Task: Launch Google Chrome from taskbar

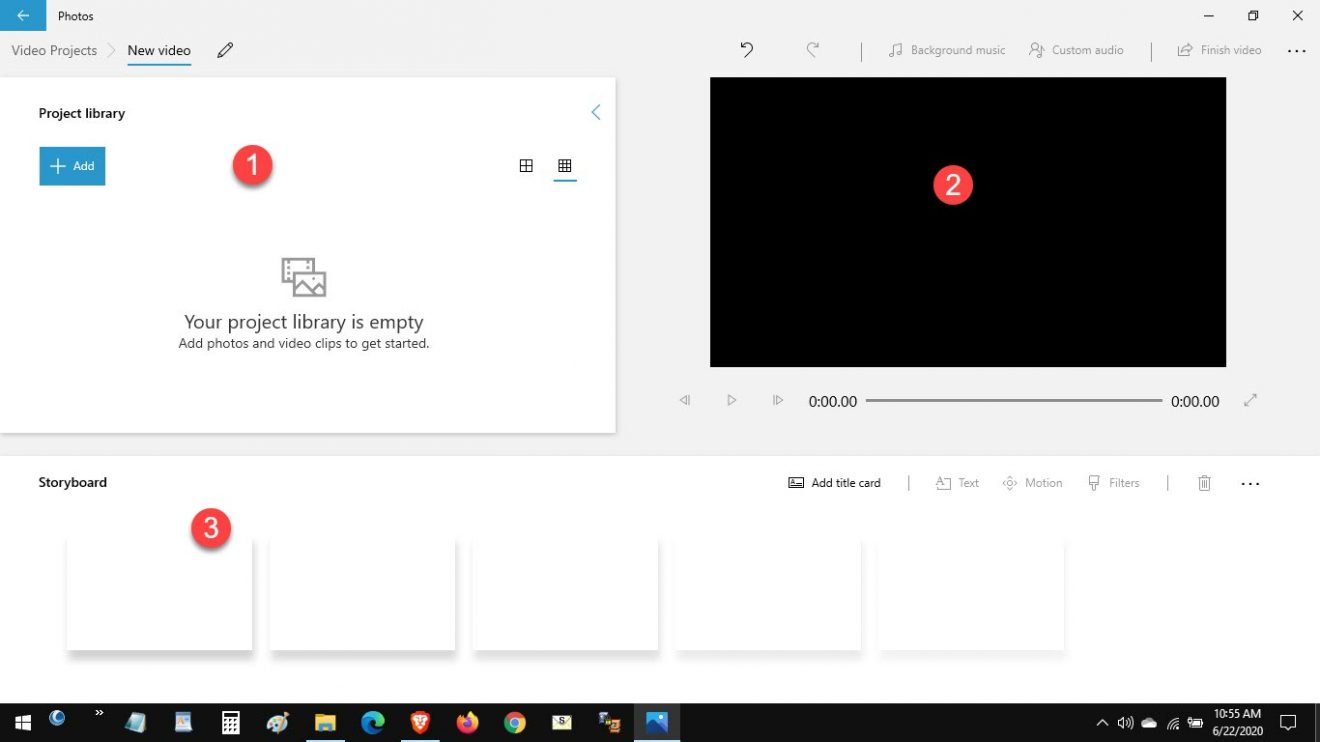Action: [x=515, y=722]
